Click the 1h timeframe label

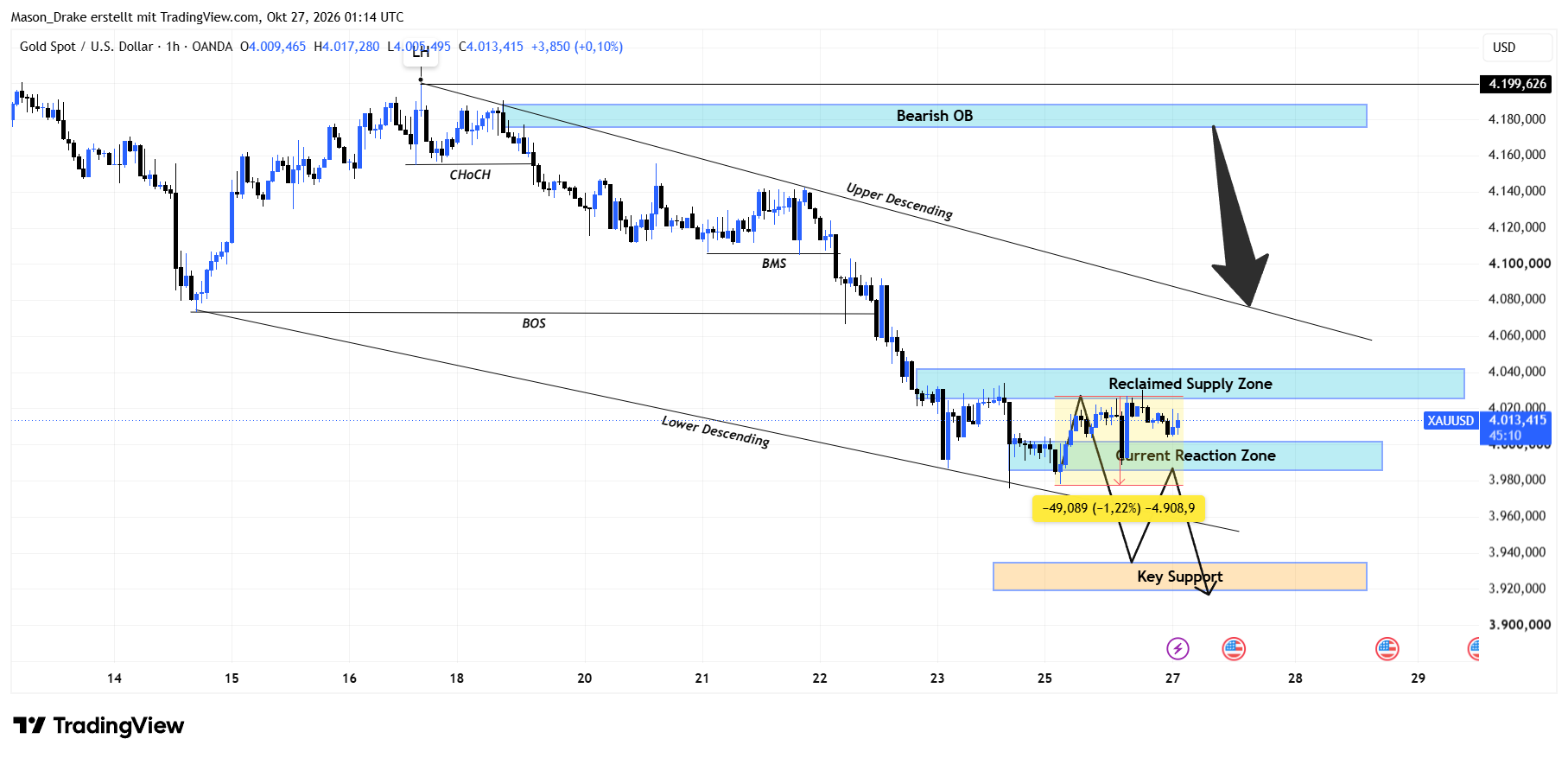pyautogui.click(x=173, y=47)
